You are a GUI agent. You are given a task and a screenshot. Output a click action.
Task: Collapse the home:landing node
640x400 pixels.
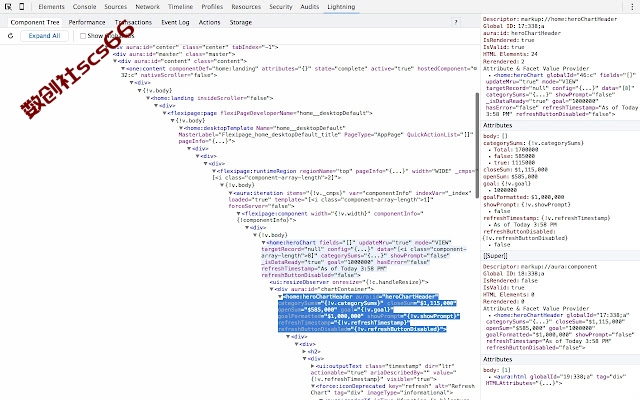coord(148,98)
